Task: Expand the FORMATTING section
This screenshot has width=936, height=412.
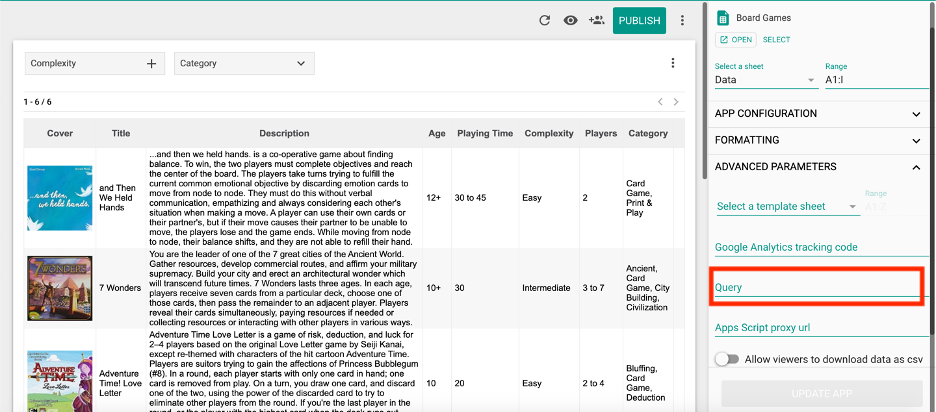Action: click(x=818, y=140)
